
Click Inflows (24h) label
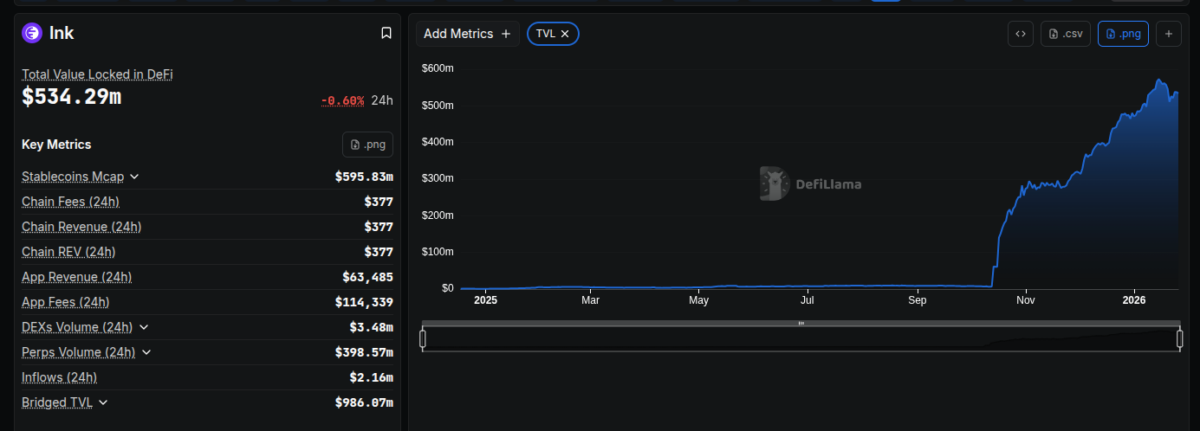pos(60,377)
